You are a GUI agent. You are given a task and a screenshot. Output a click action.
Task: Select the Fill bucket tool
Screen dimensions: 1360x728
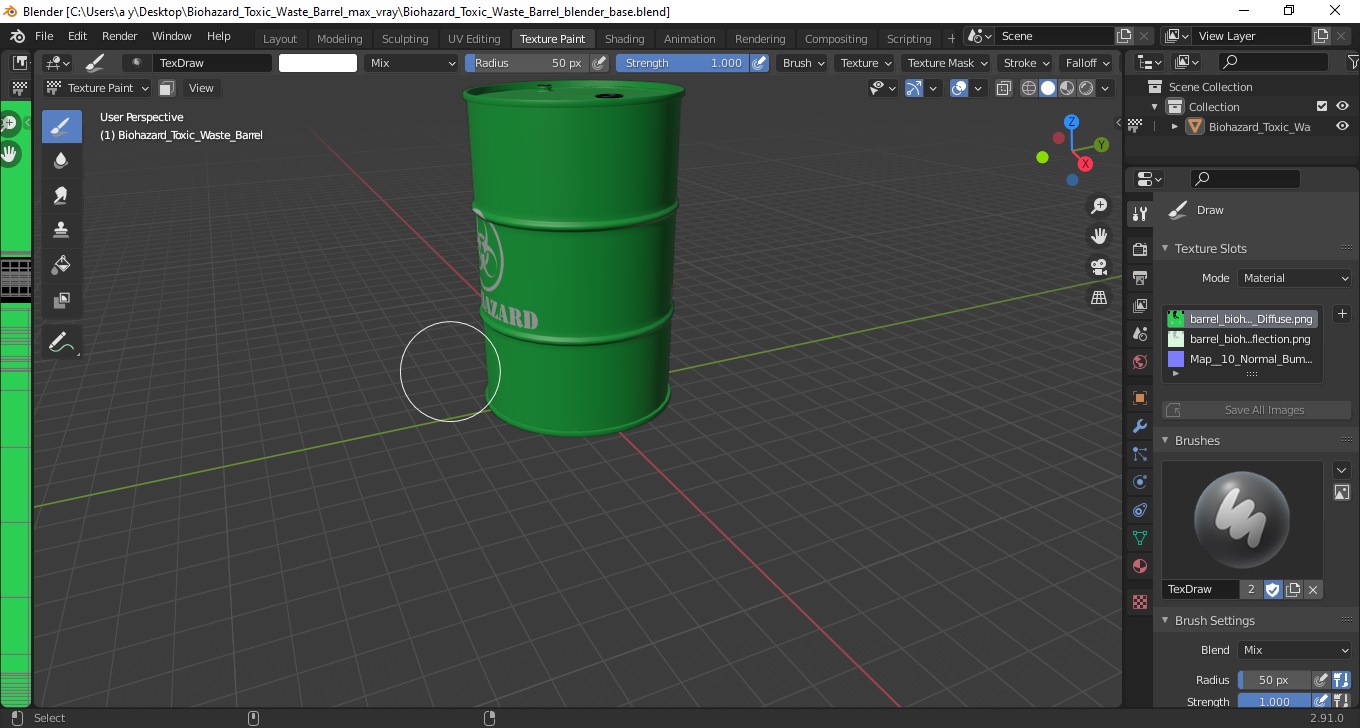pos(61,265)
